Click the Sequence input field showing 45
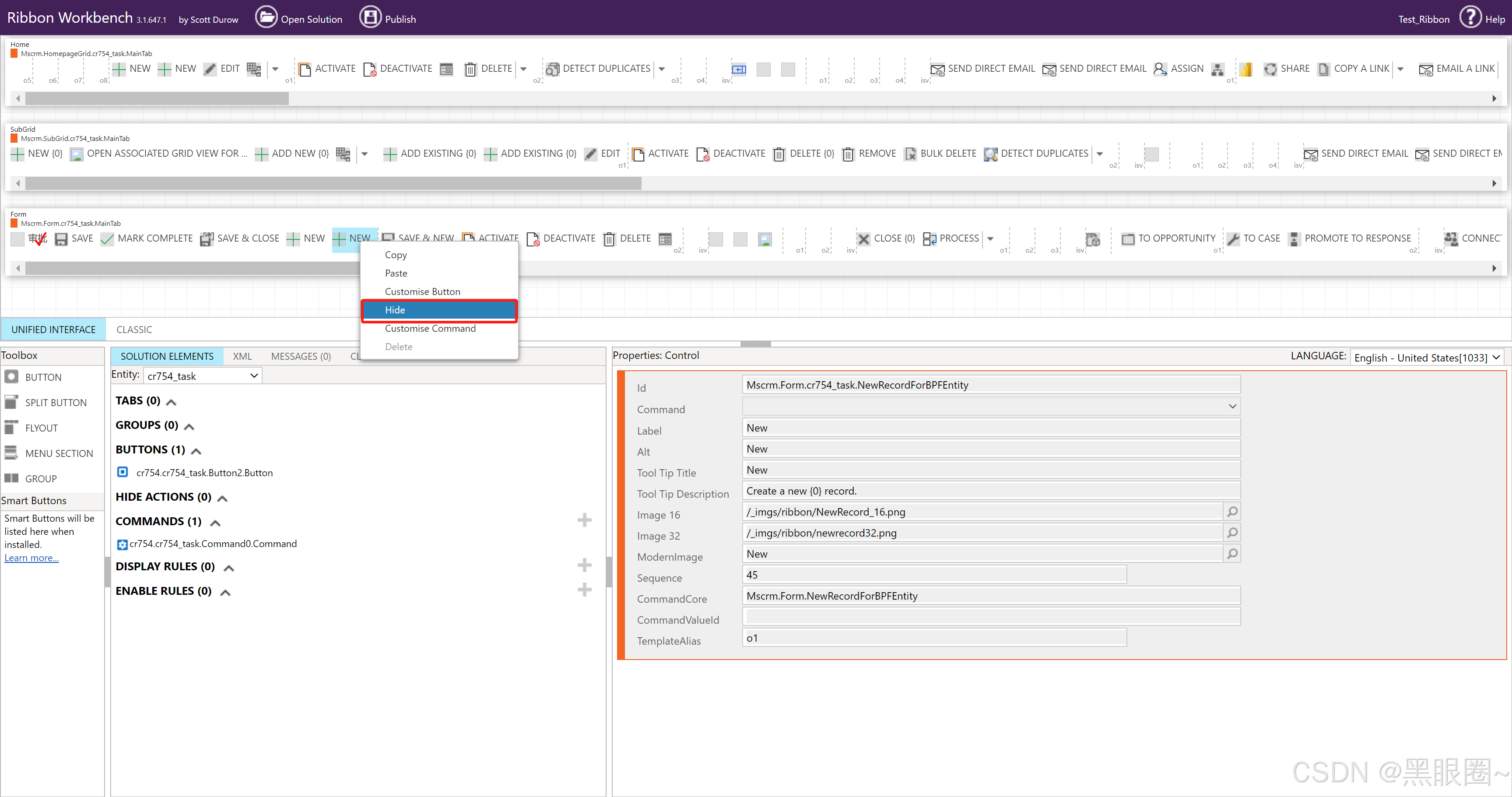Viewport: 1512px width, 797px height. tap(934, 574)
